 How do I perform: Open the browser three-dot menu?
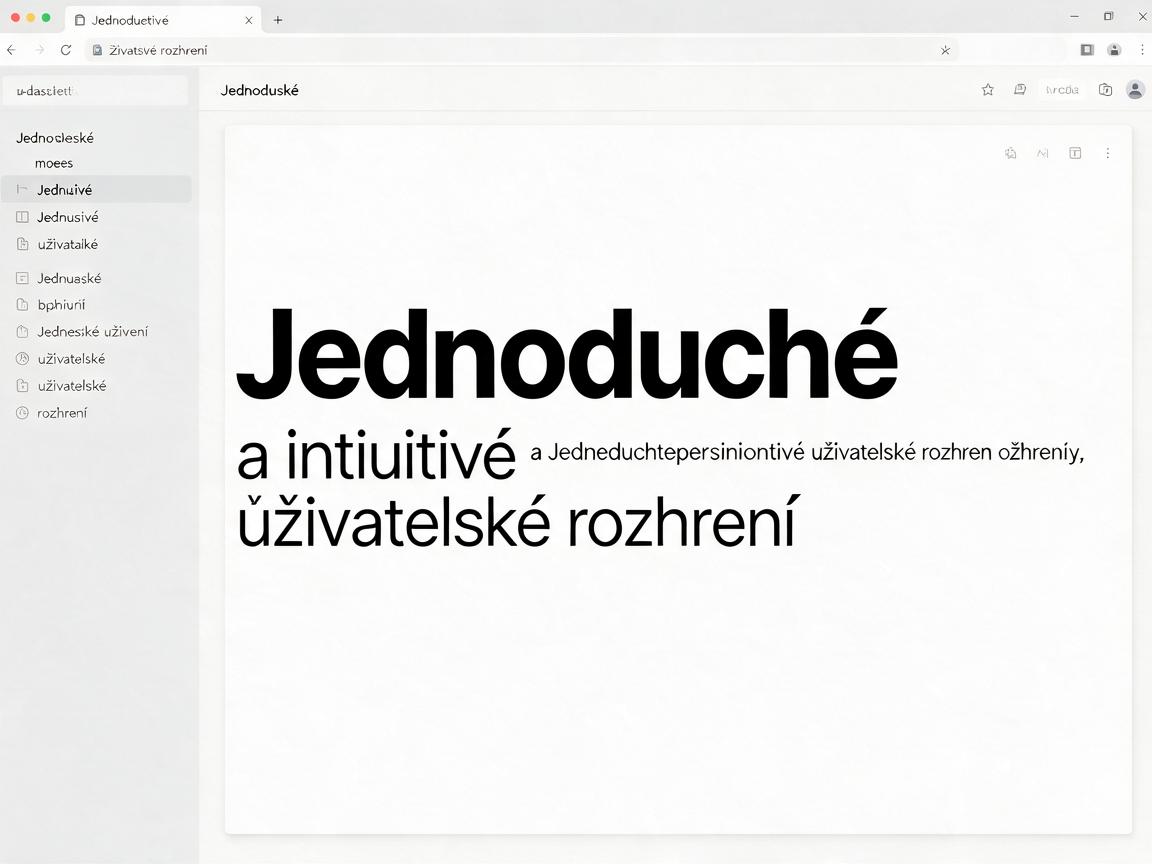(x=1142, y=50)
